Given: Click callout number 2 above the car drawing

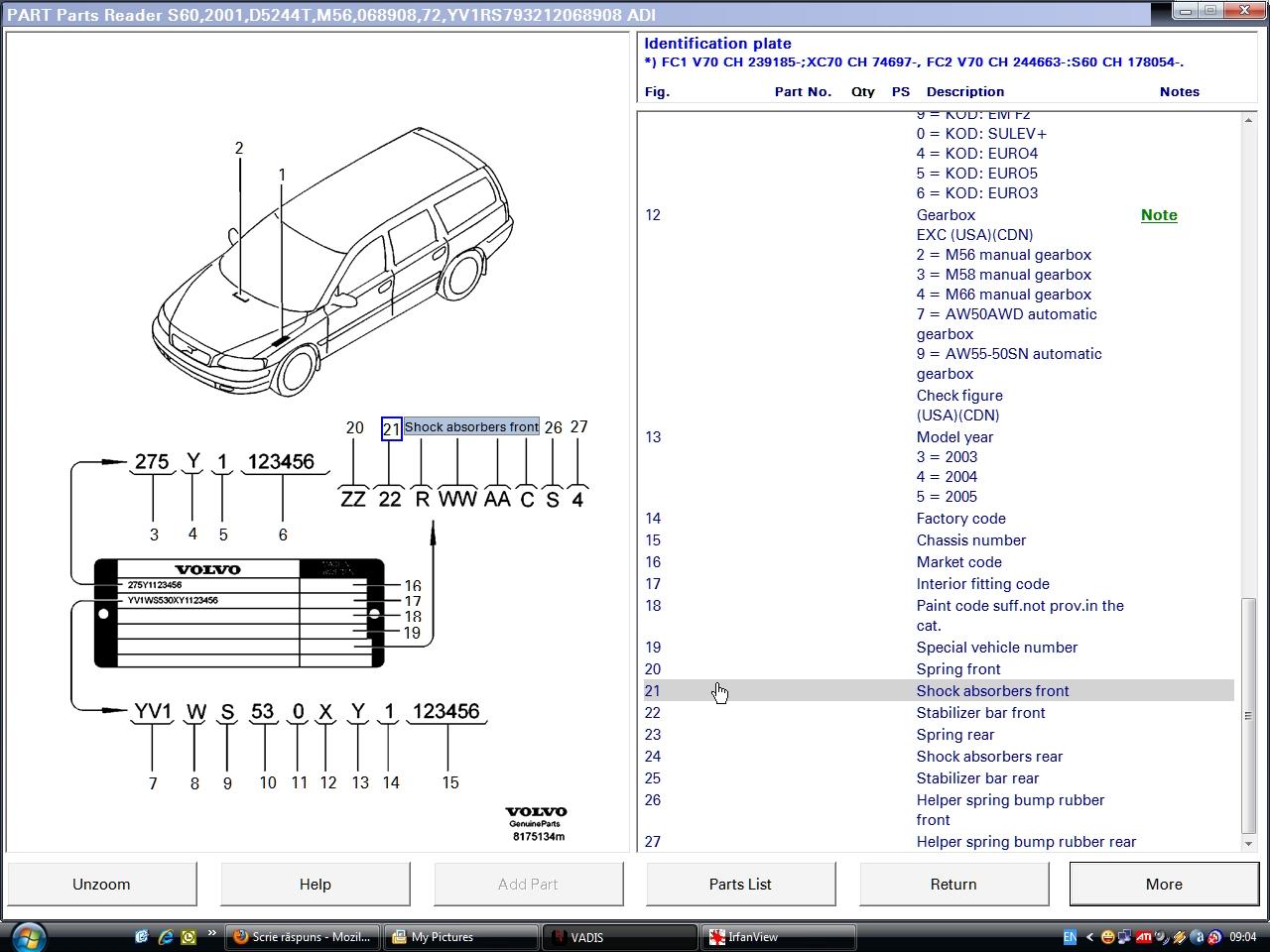Looking at the screenshot, I should click(x=239, y=148).
